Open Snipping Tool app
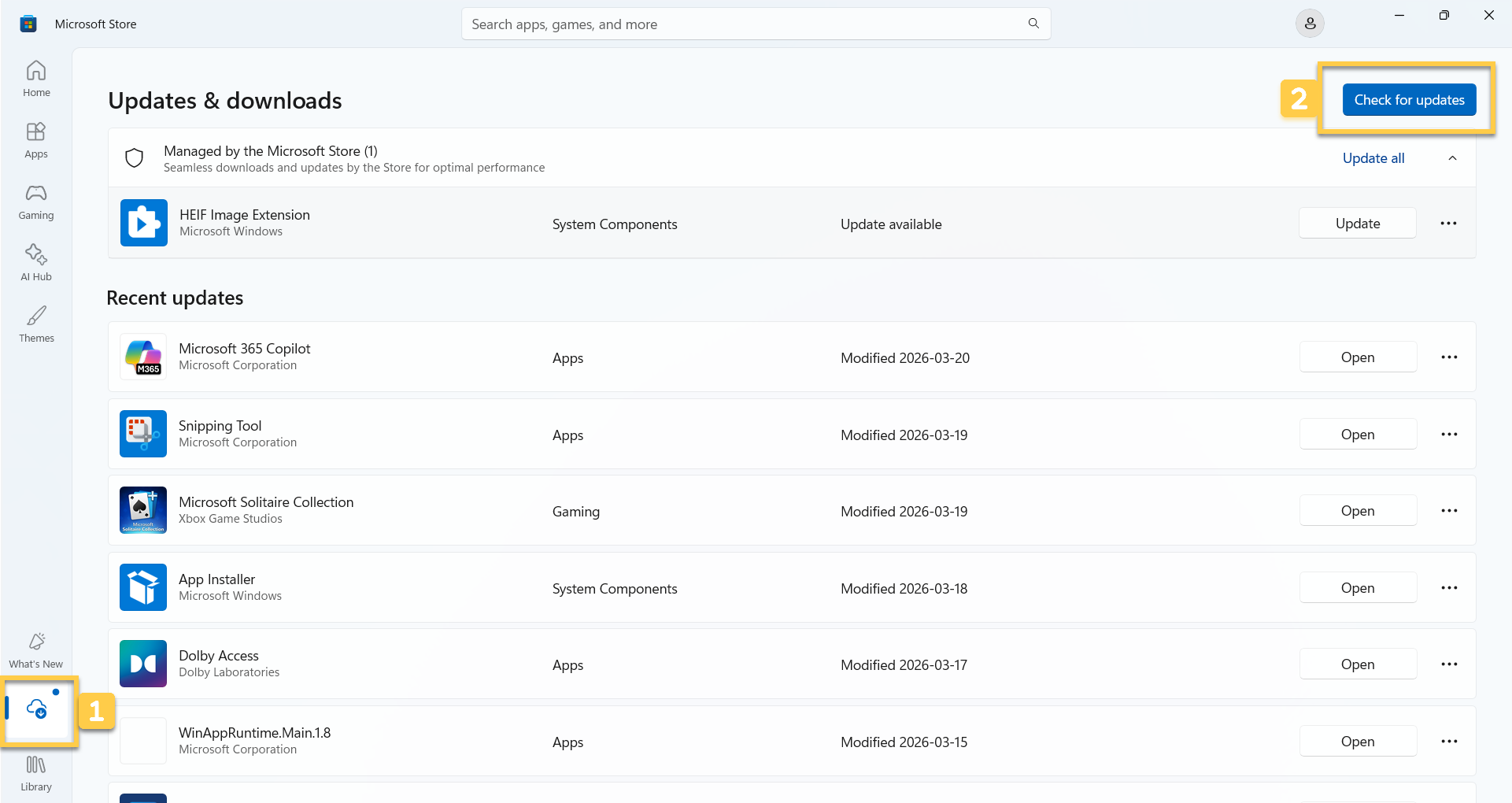The image size is (1512, 803). pyautogui.click(x=1358, y=435)
